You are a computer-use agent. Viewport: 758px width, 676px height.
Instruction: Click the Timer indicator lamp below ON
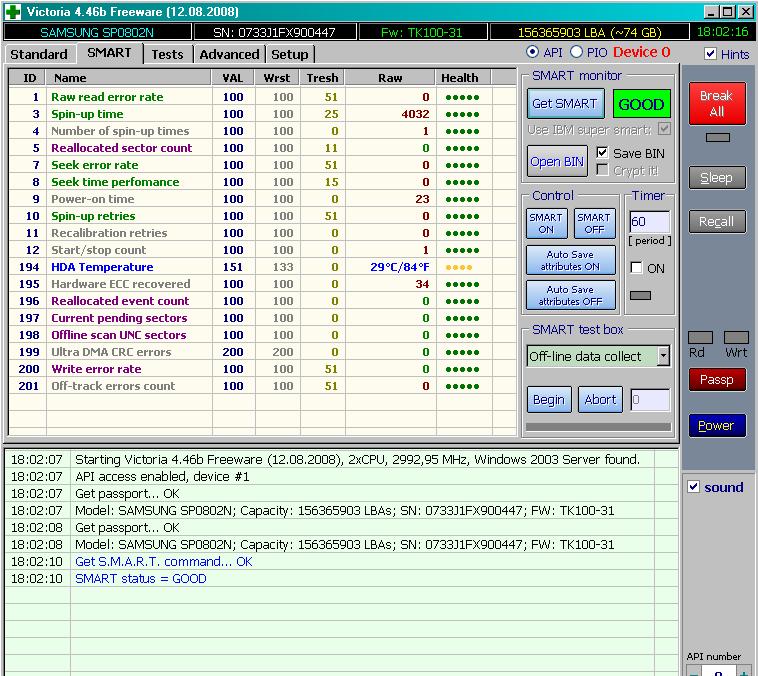click(x=641, y=295)
